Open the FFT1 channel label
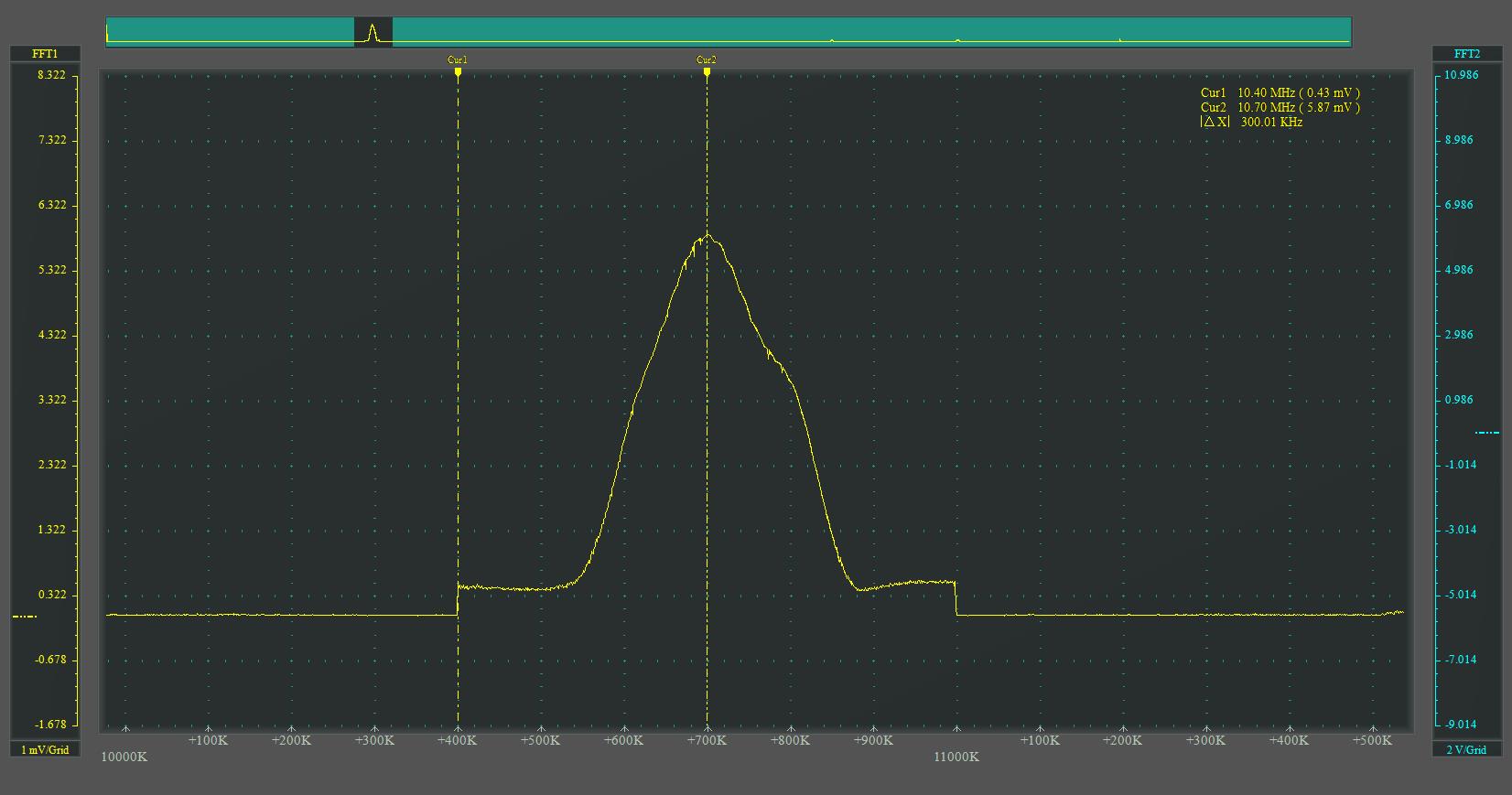Image resolution: width=1512 pixels, height=795 pixels. [x=45, y=54]
